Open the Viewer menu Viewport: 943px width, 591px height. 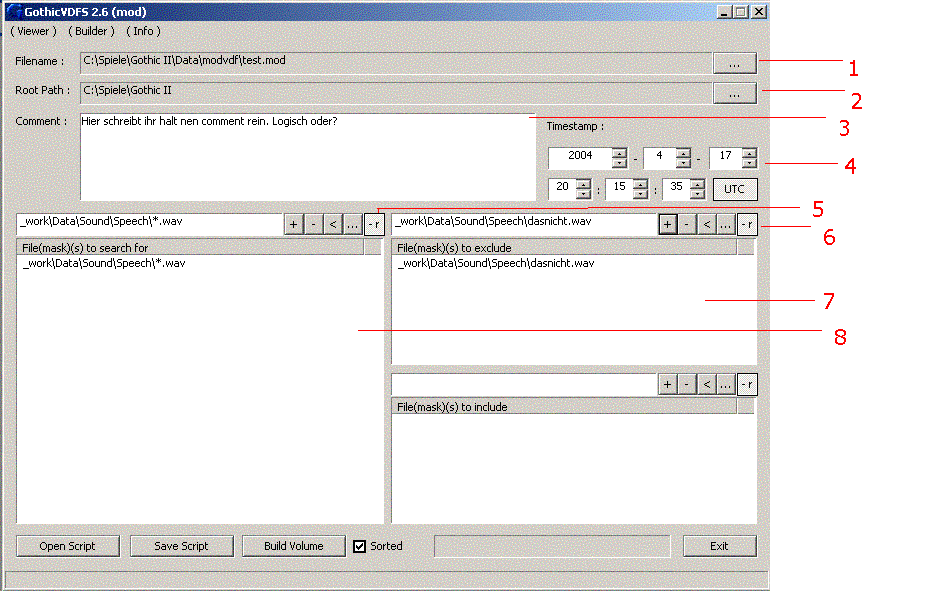click(33, 31)
